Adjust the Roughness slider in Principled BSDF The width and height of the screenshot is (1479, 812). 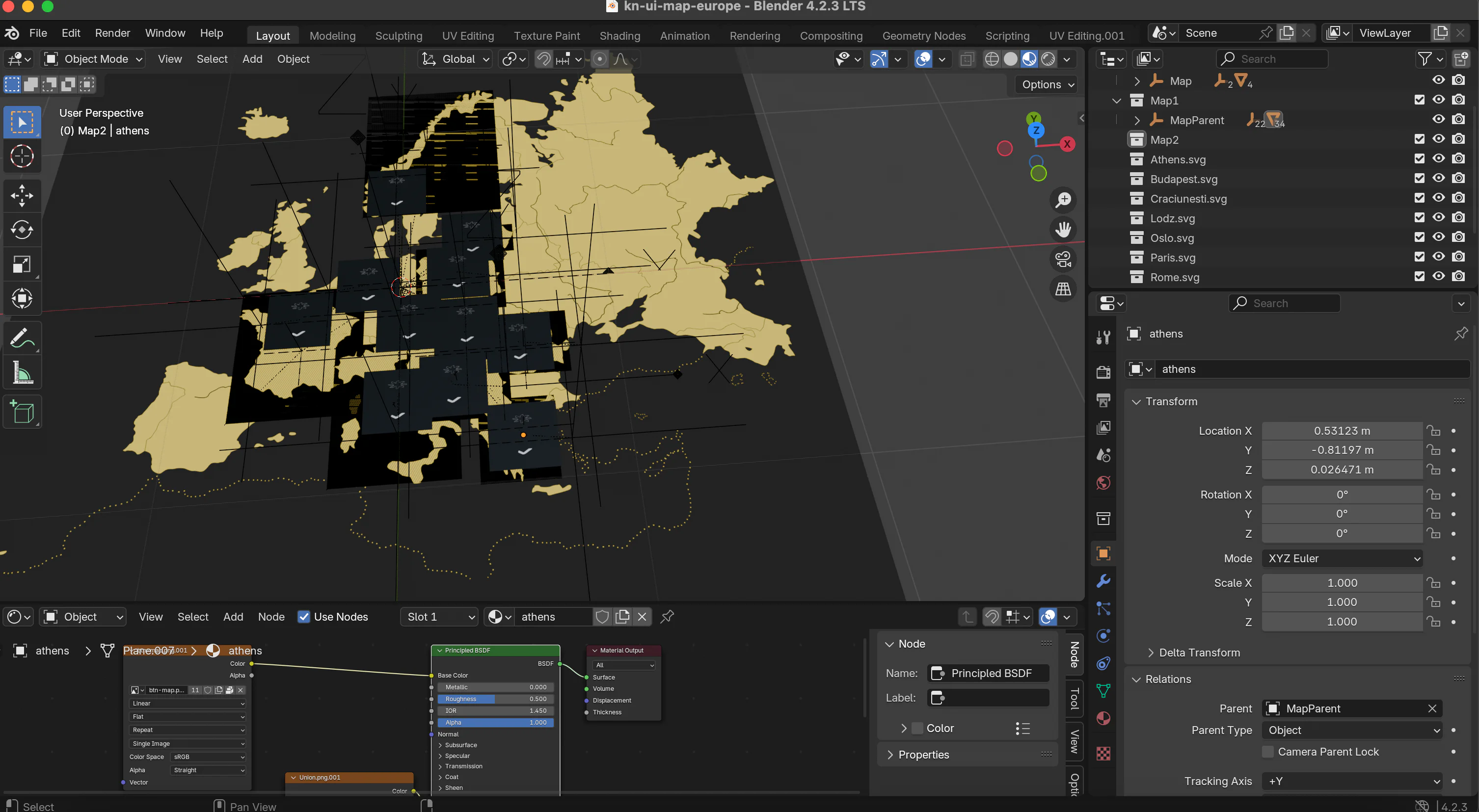coord(495,699)
